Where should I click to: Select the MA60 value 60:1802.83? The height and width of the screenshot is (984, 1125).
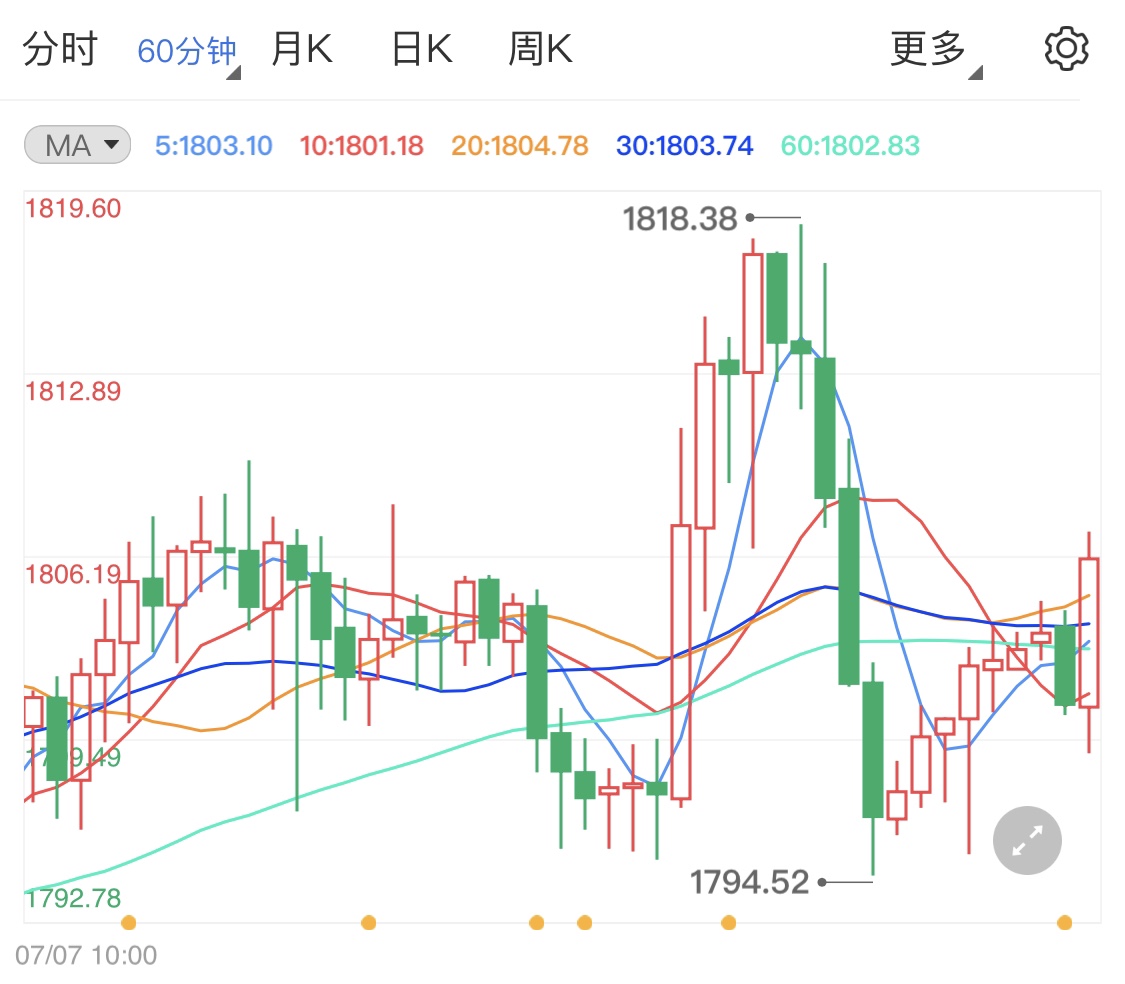coord(850,146)
